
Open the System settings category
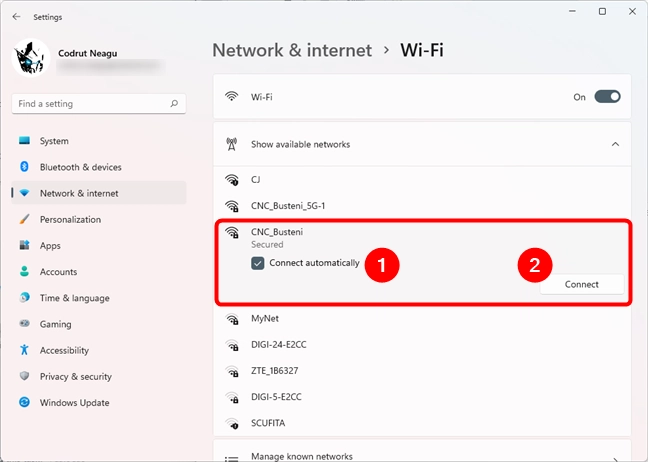(99, 141)
